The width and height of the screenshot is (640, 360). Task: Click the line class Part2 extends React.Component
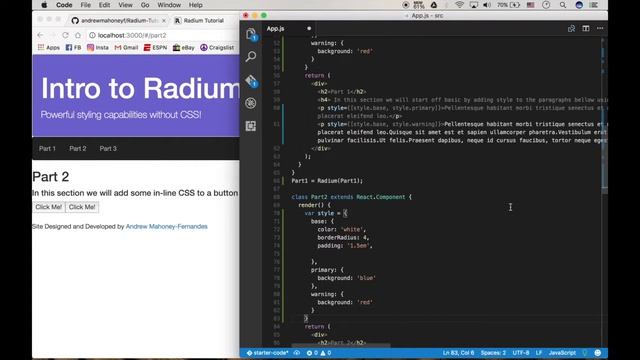(x=351, y=197)
